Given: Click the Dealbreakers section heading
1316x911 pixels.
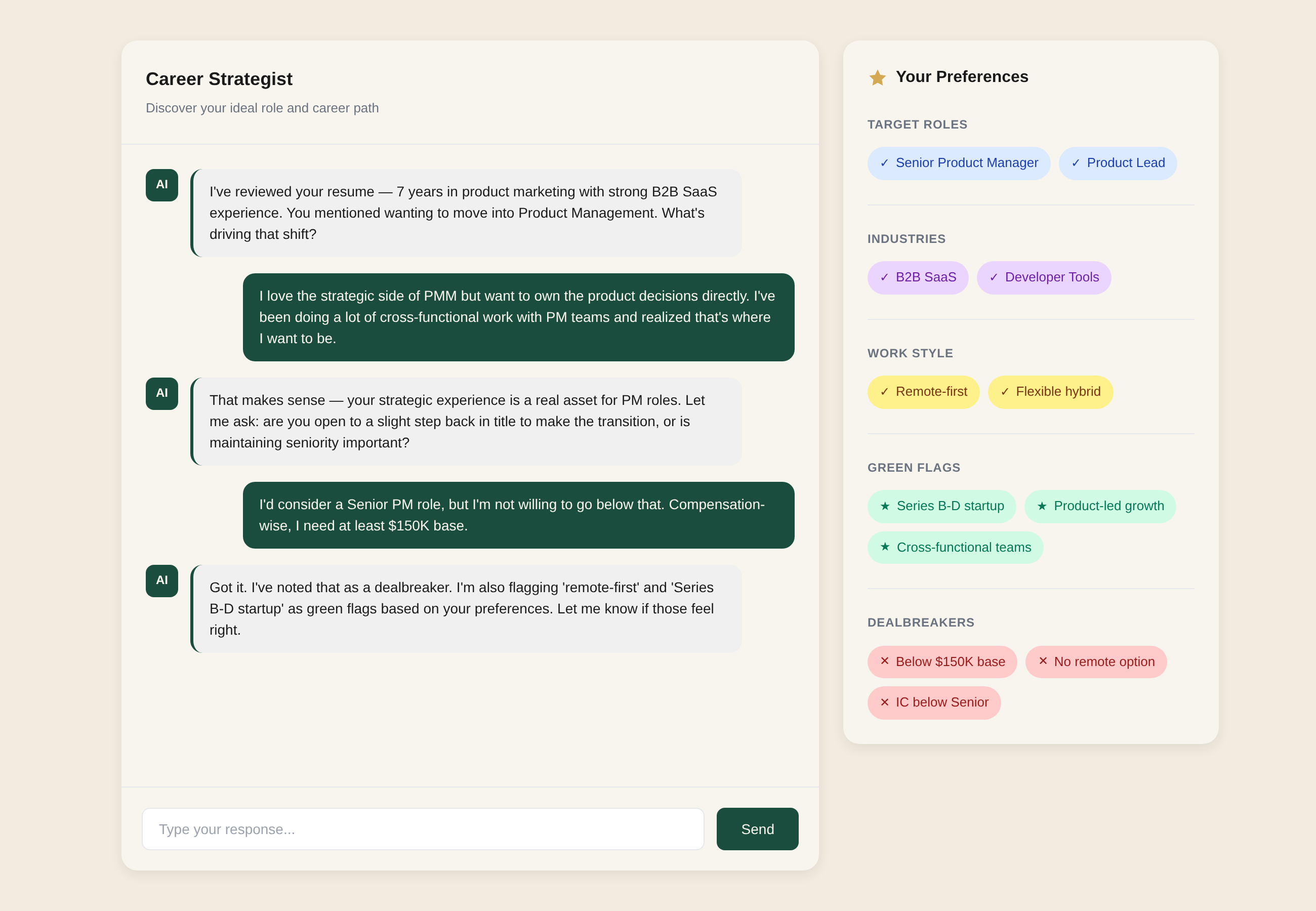Looking at the screenshot, I should coord(921,622).
